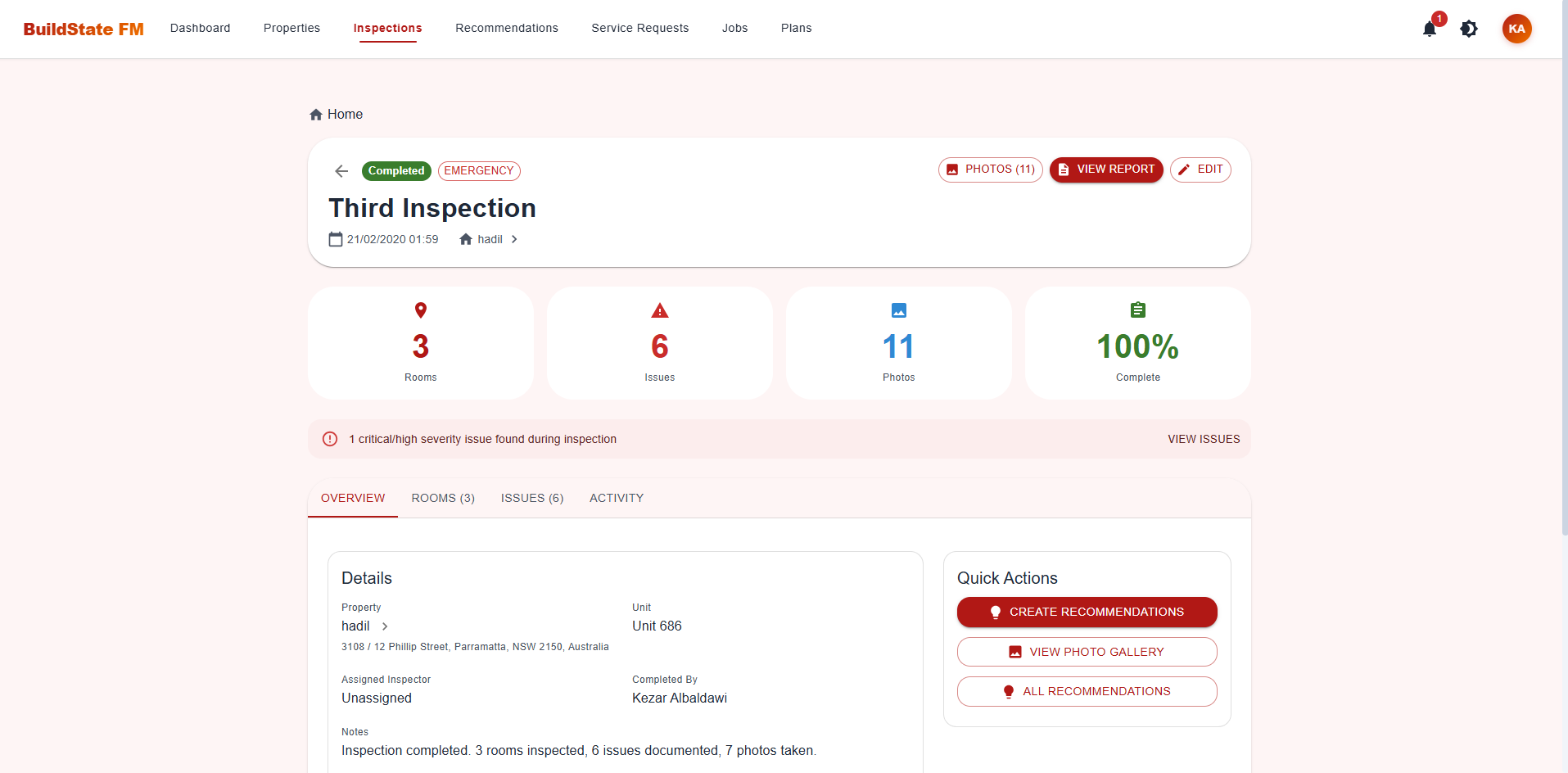Click the Home breadcrumb house icon
Viewport: 1568px width, 773px height.
coord(315,114)
